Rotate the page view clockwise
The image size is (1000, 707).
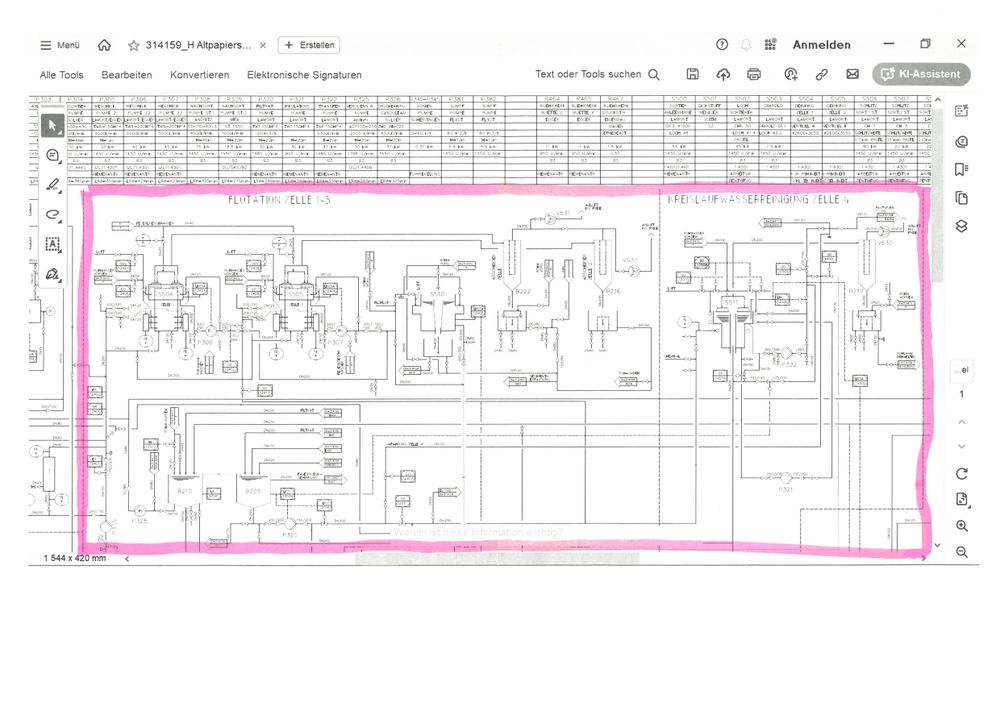tap(961, 473)
